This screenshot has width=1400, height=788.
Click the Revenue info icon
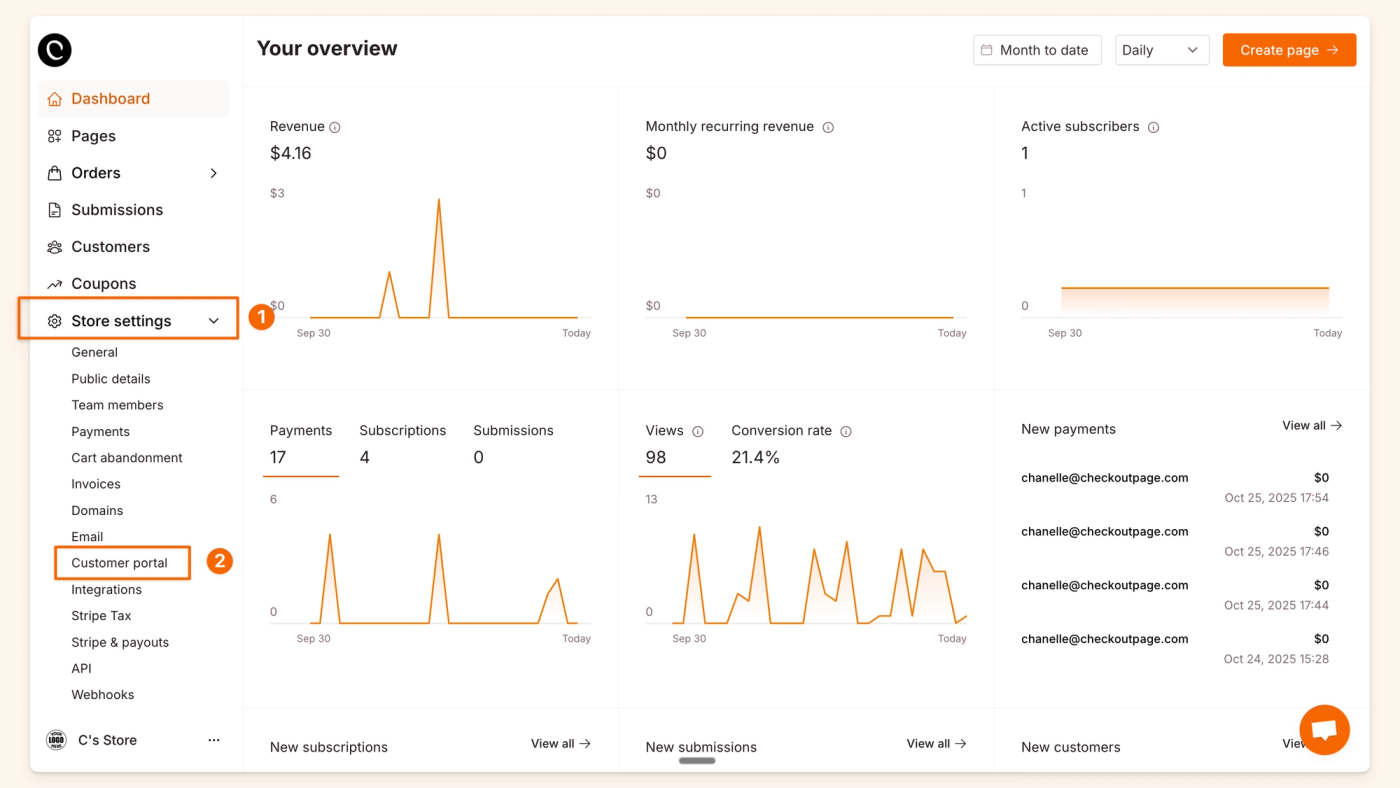pyautogui.click(x=335, y=127)
